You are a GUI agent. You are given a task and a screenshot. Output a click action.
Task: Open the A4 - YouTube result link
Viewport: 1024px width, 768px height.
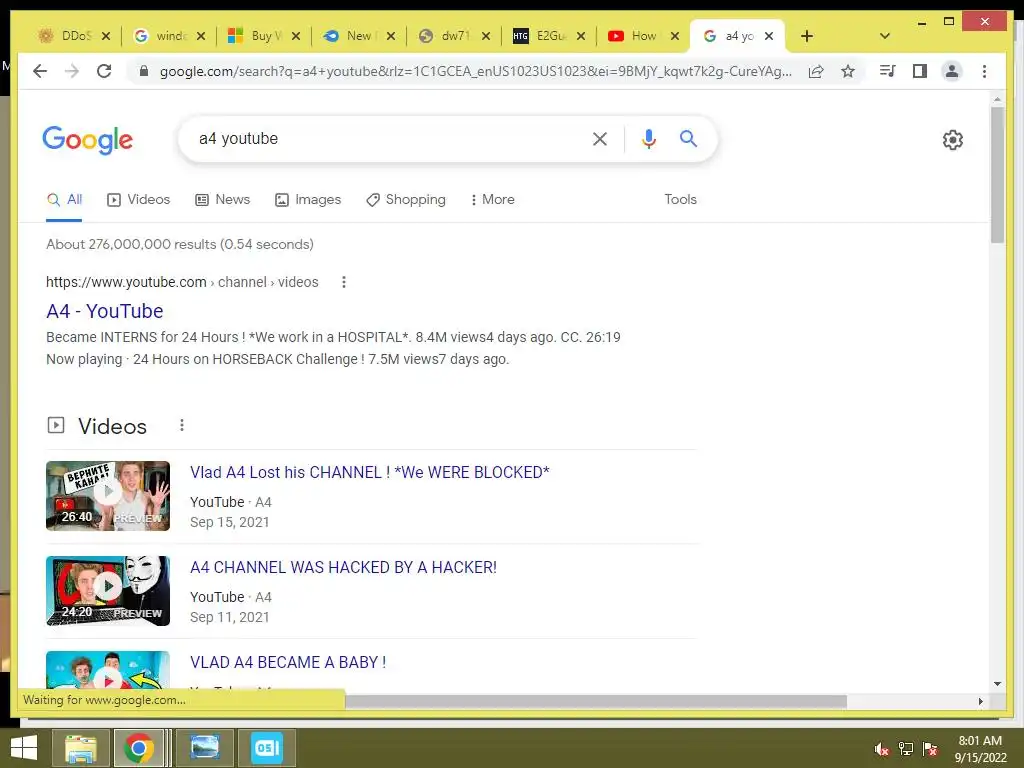104,311
